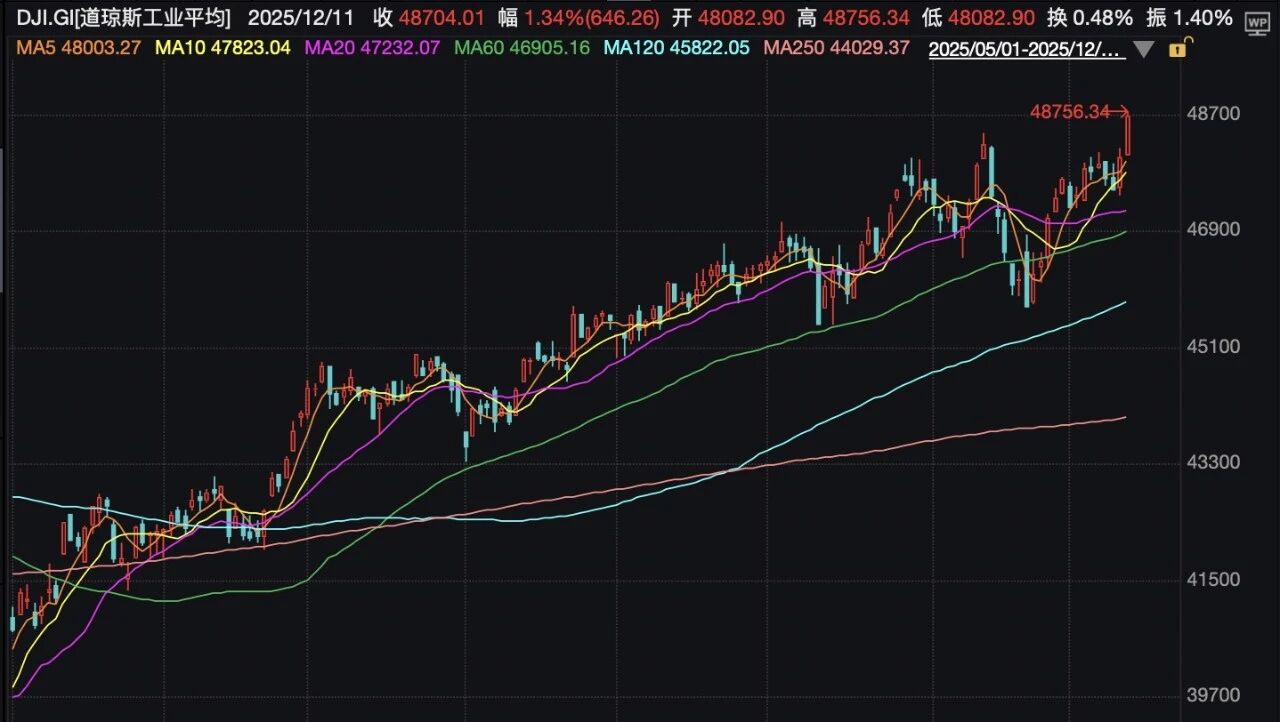Image resolution: width=1280 pixels, height=722 pixels.
Task: Select the DJI.GI 道琼斯工业平均 ticker title
Action: (x=123, y=17)
